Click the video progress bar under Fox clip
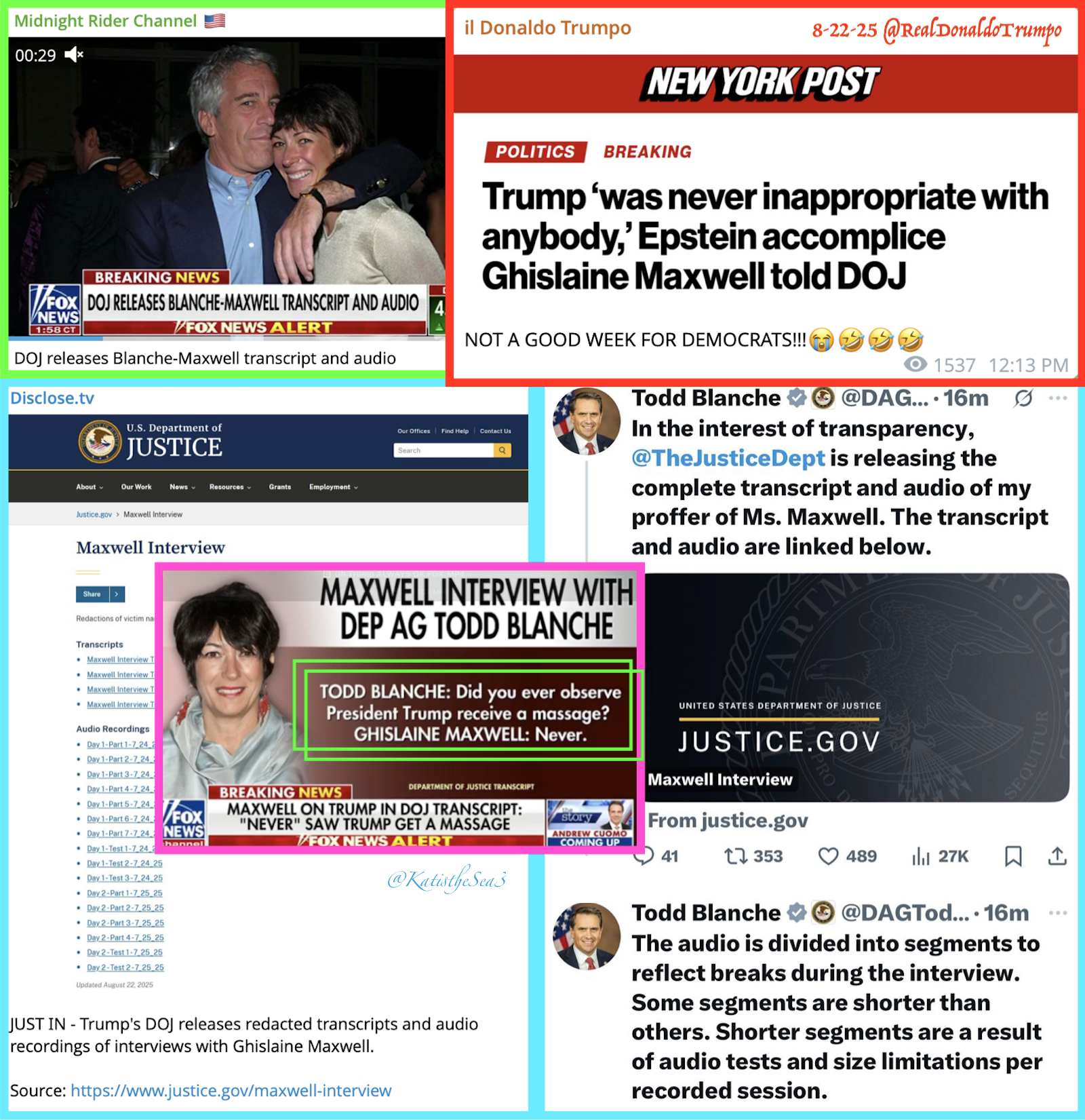 click(x=226, y=338)
